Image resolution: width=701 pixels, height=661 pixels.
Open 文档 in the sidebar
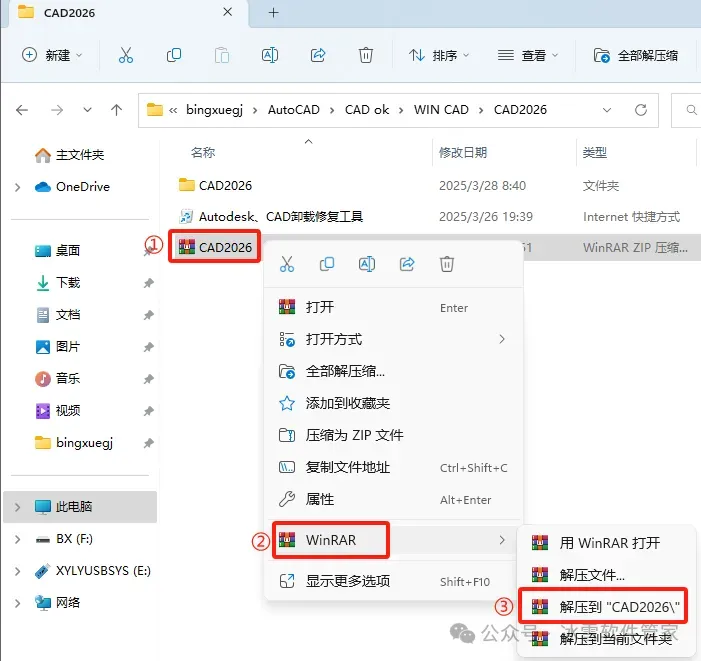[x=57, y=315]
